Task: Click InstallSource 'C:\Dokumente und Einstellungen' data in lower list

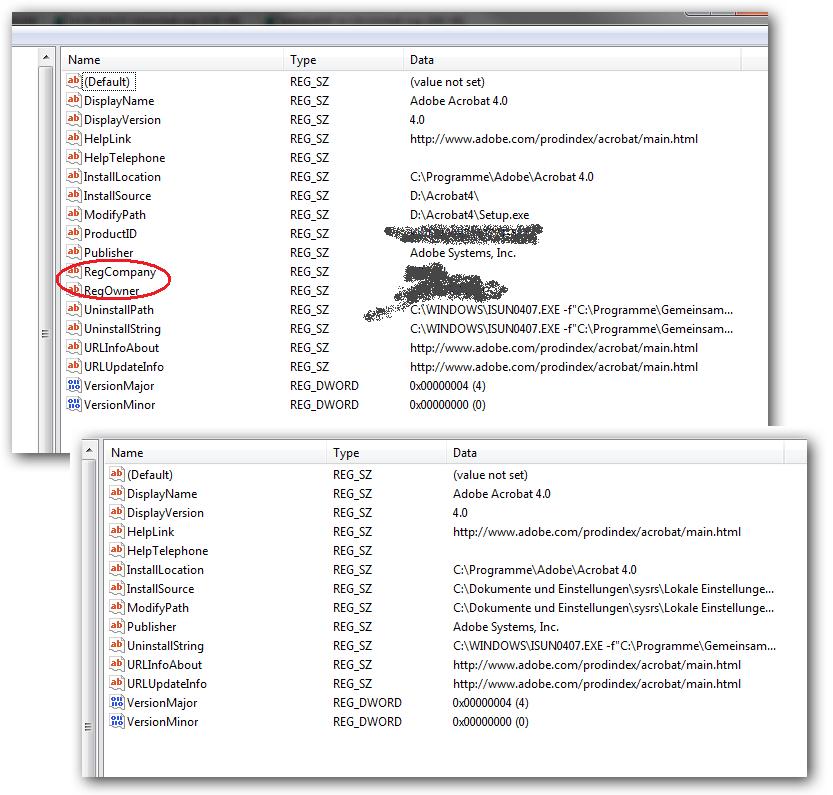Action: [x=613, y=589]
